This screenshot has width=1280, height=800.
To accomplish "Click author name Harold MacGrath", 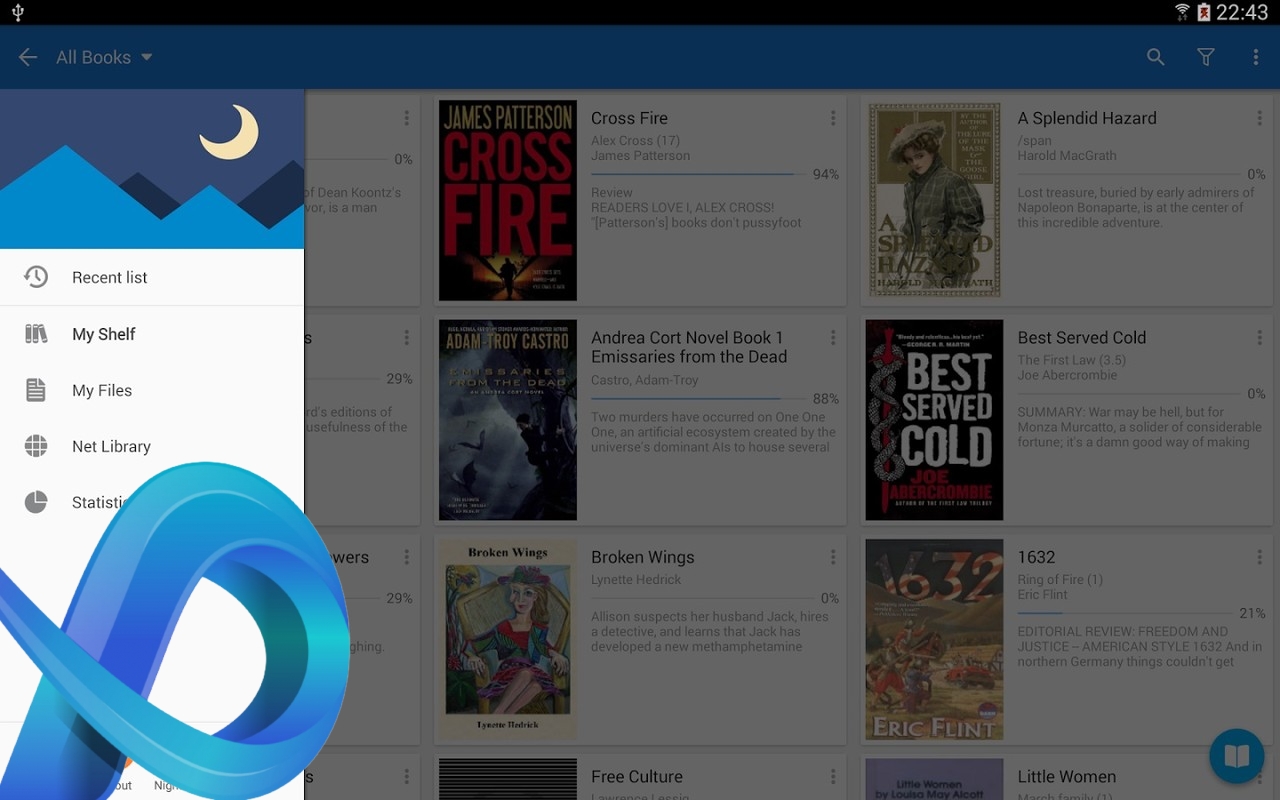I will coord(1067,156).
